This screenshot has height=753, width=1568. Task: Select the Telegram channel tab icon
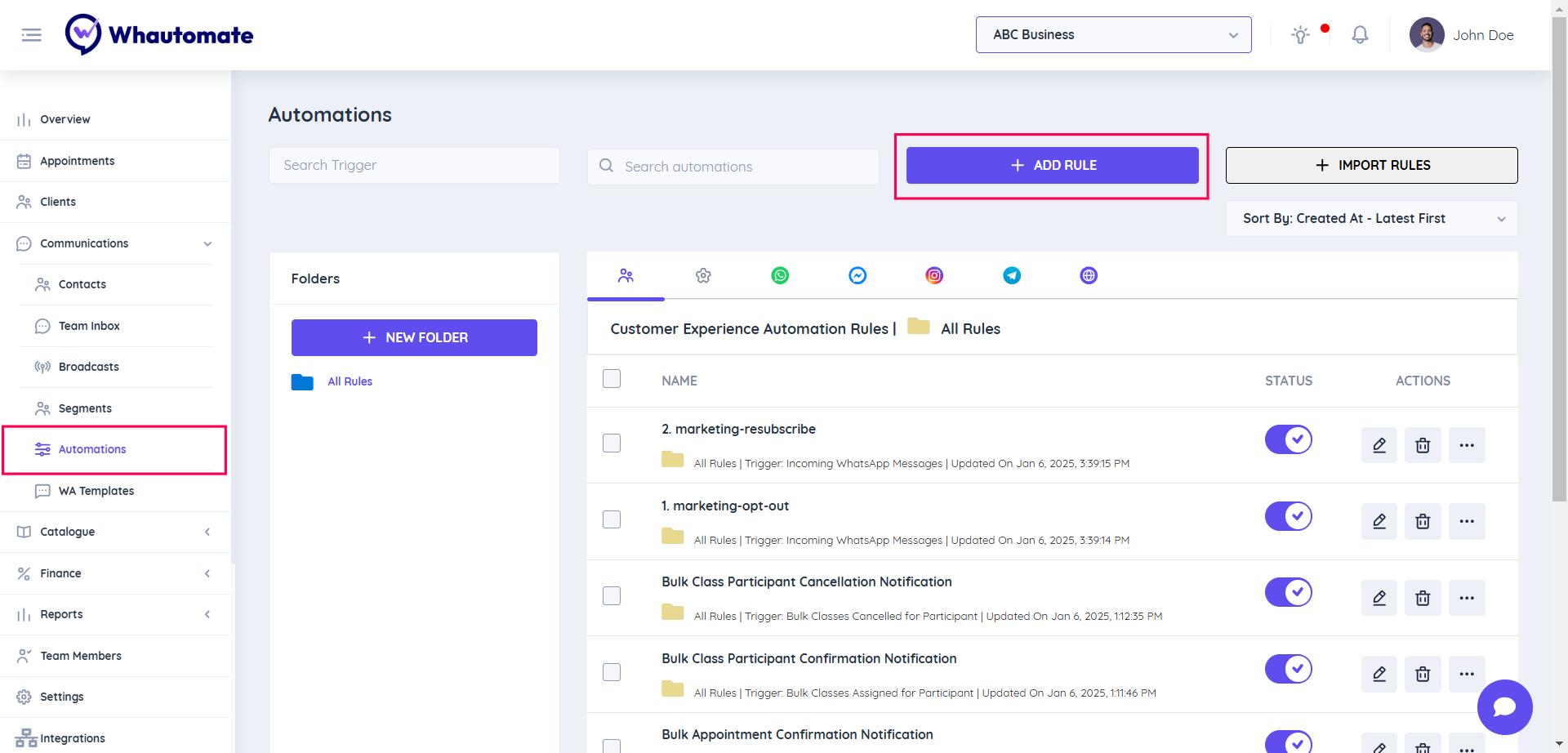(1011, 276)
